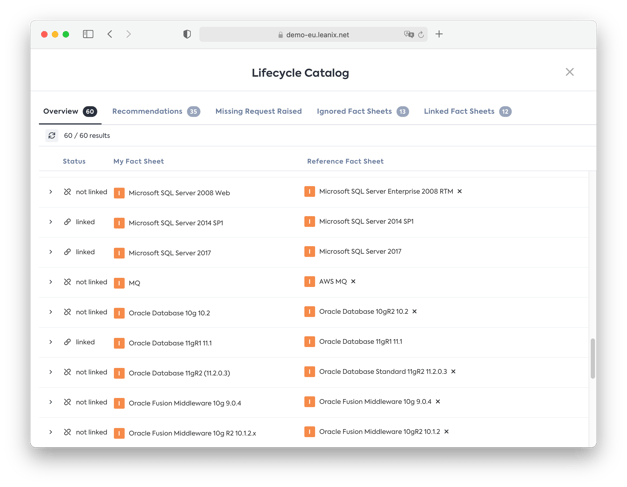Expand the Microsoft SQL Server 2017 row
This screenshot has width=627, height=487.
point(51,252)
